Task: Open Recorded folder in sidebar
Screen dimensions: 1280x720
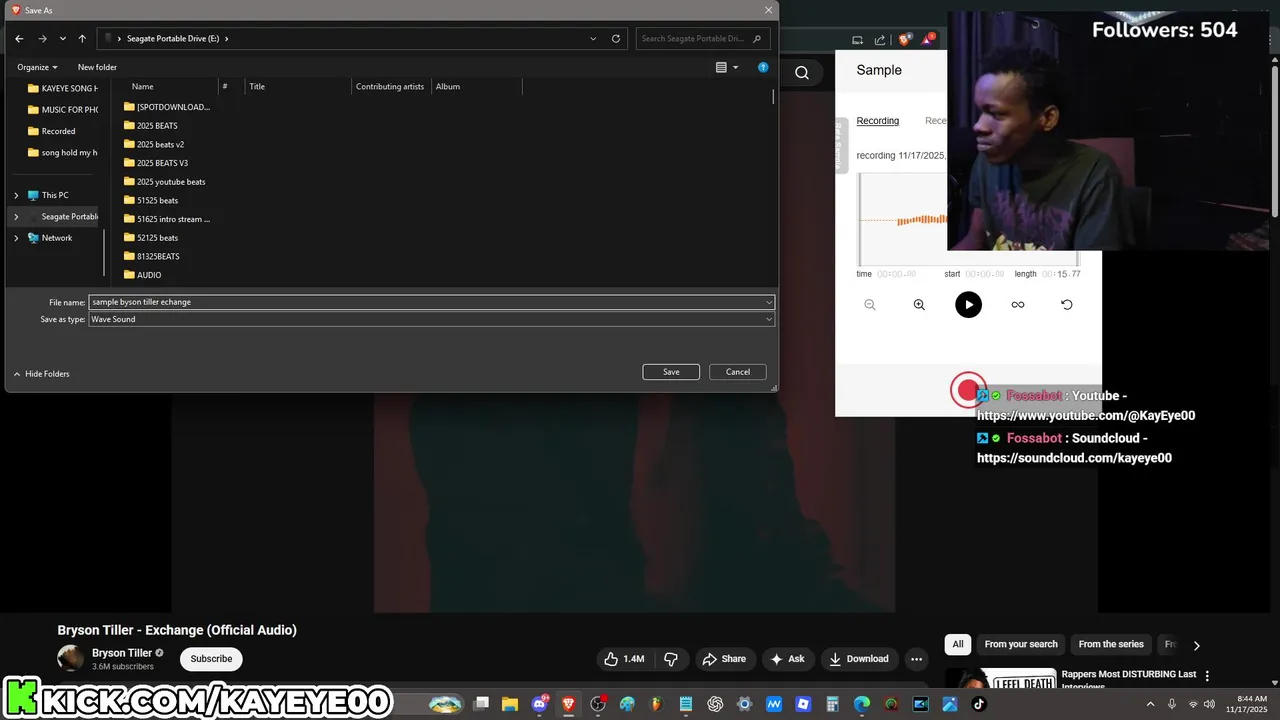Action: point(52,131)
